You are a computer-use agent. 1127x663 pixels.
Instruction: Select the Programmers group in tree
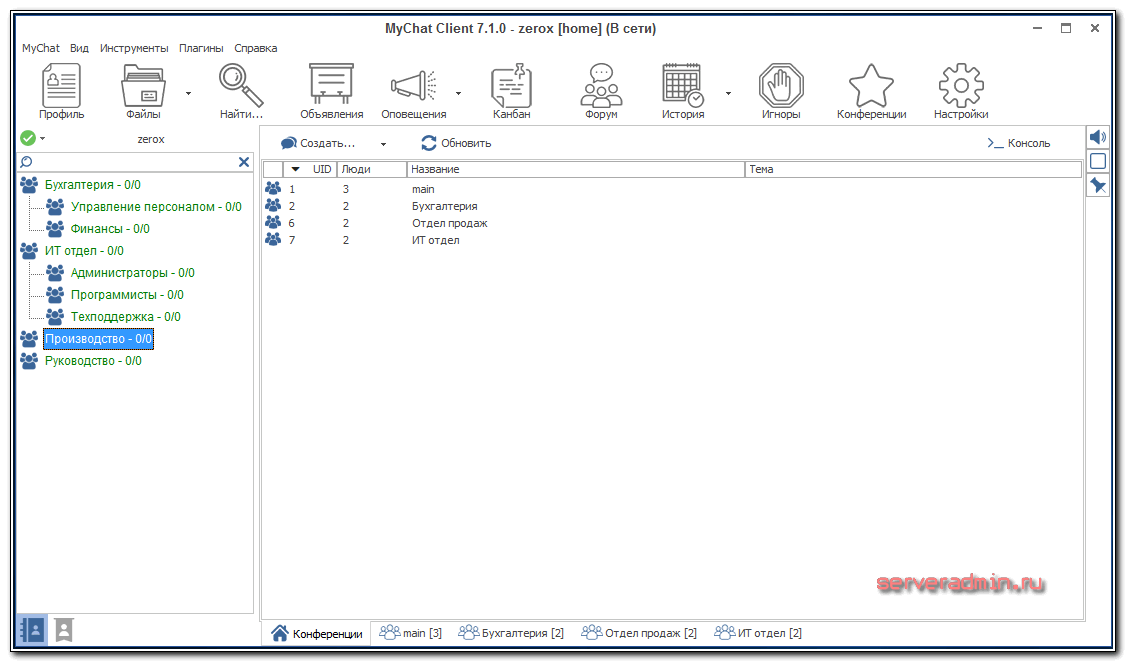[x=127, y=295]
